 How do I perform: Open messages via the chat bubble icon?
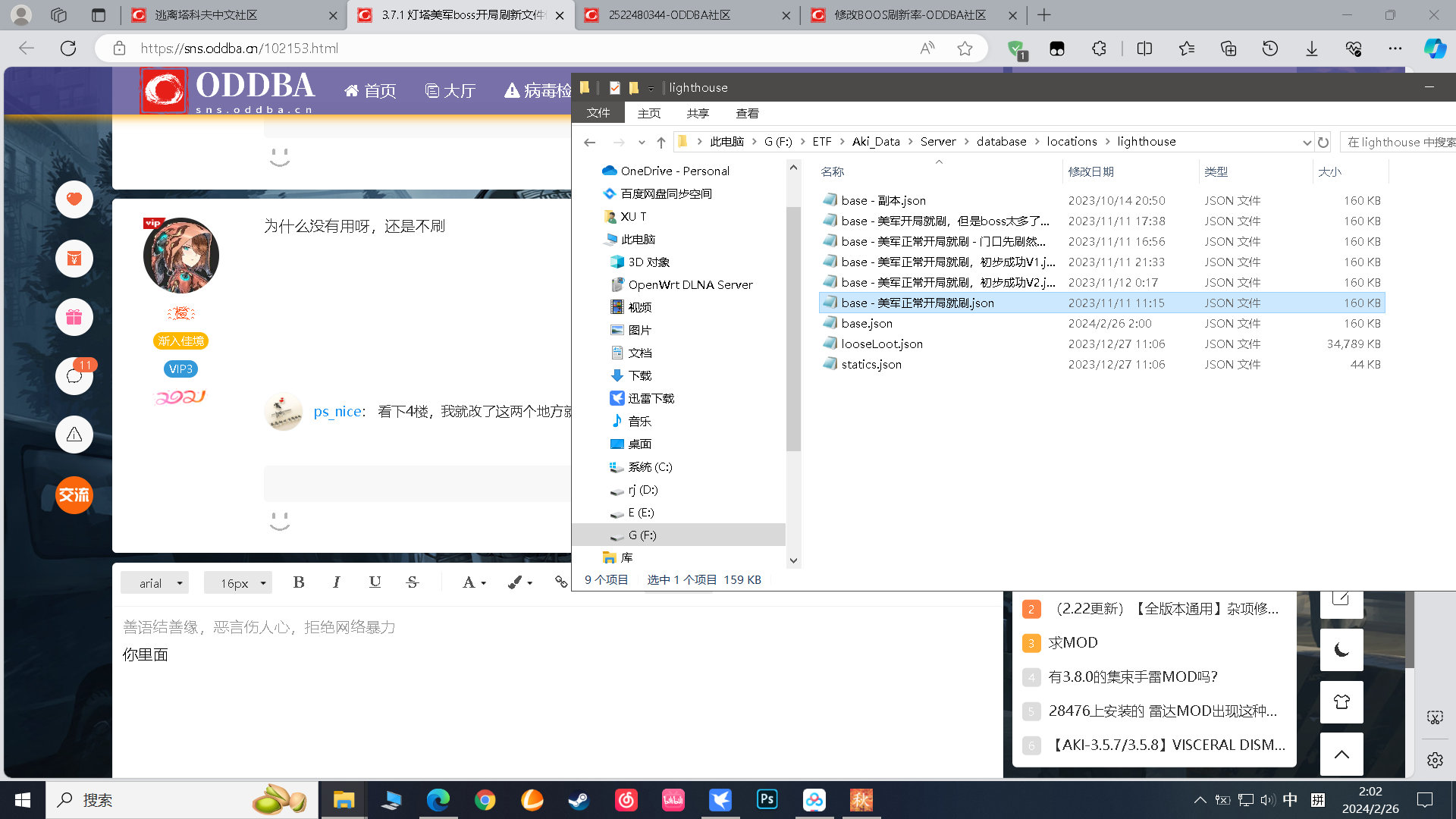point(74,375)
